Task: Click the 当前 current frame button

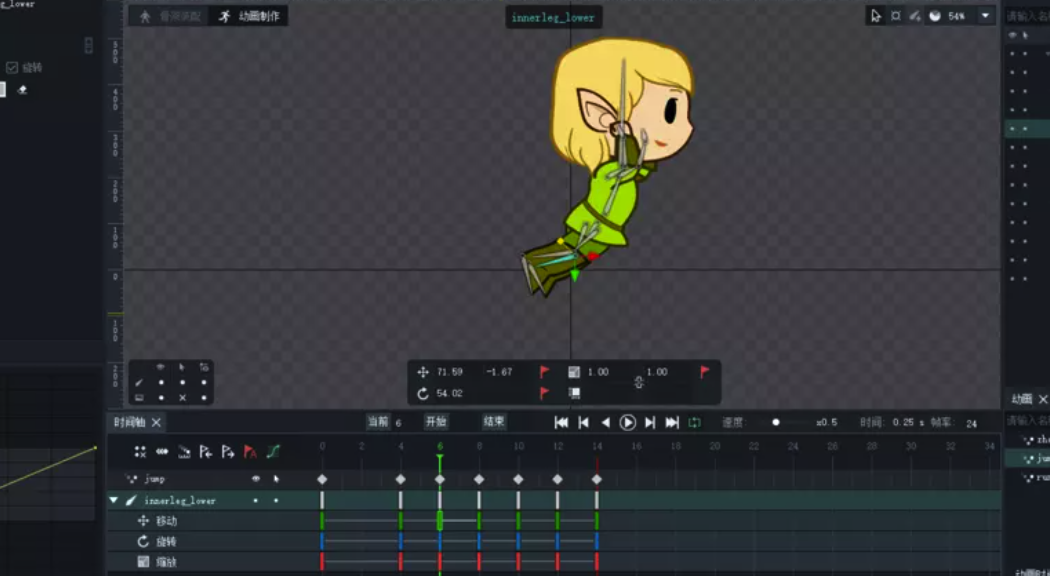Action: (378, 422)
